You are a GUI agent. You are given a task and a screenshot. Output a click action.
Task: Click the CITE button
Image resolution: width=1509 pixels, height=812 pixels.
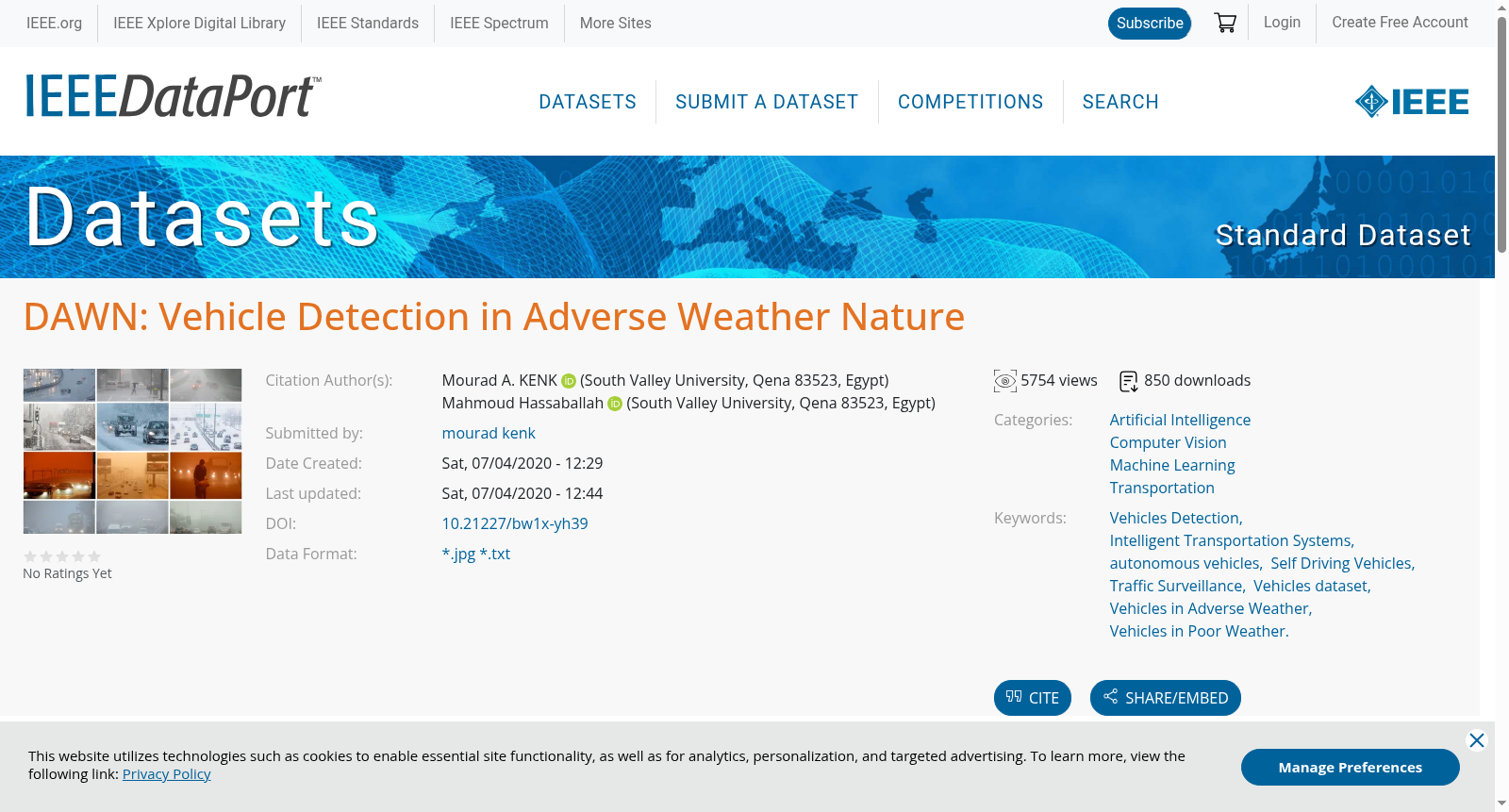tap(1033, 698)
